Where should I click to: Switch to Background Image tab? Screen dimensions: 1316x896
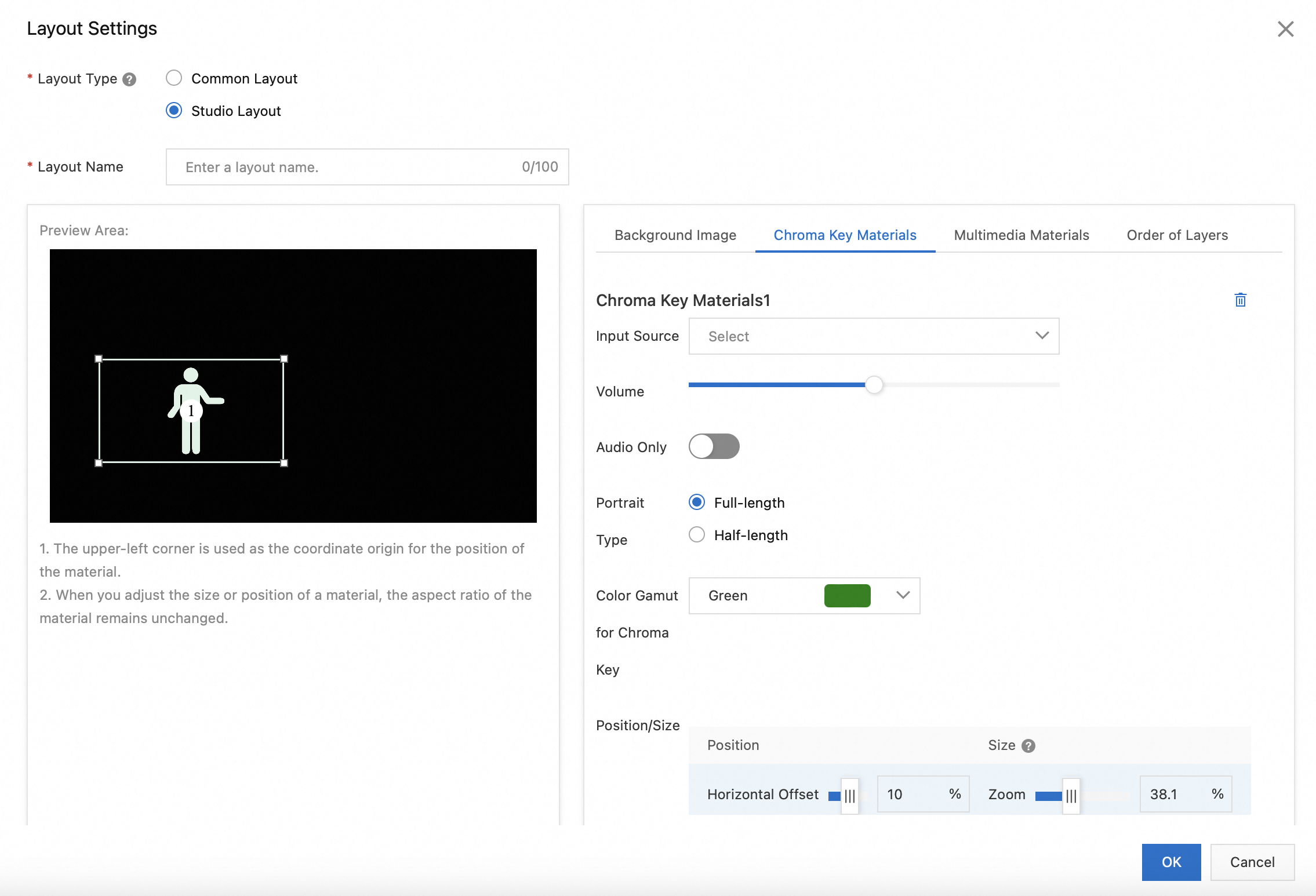click(675, 235)
